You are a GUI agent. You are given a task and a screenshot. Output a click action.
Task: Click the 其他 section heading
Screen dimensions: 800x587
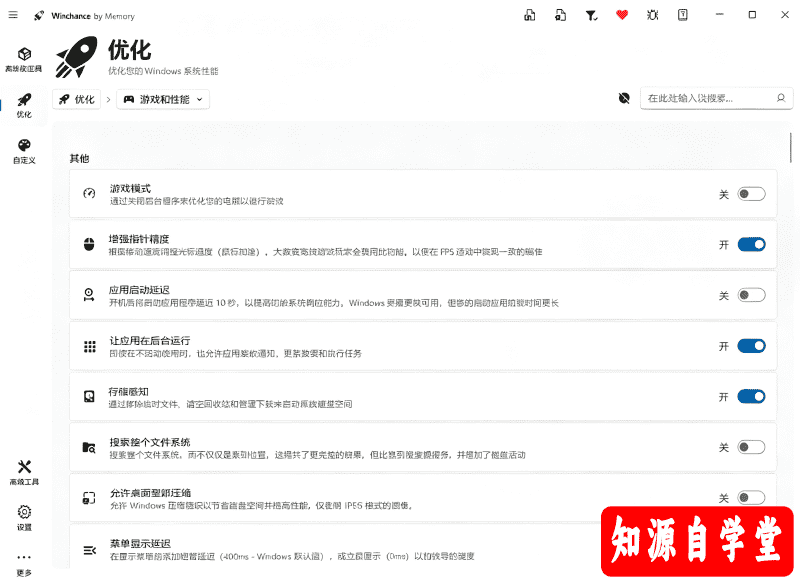click(x=80, y=159)
